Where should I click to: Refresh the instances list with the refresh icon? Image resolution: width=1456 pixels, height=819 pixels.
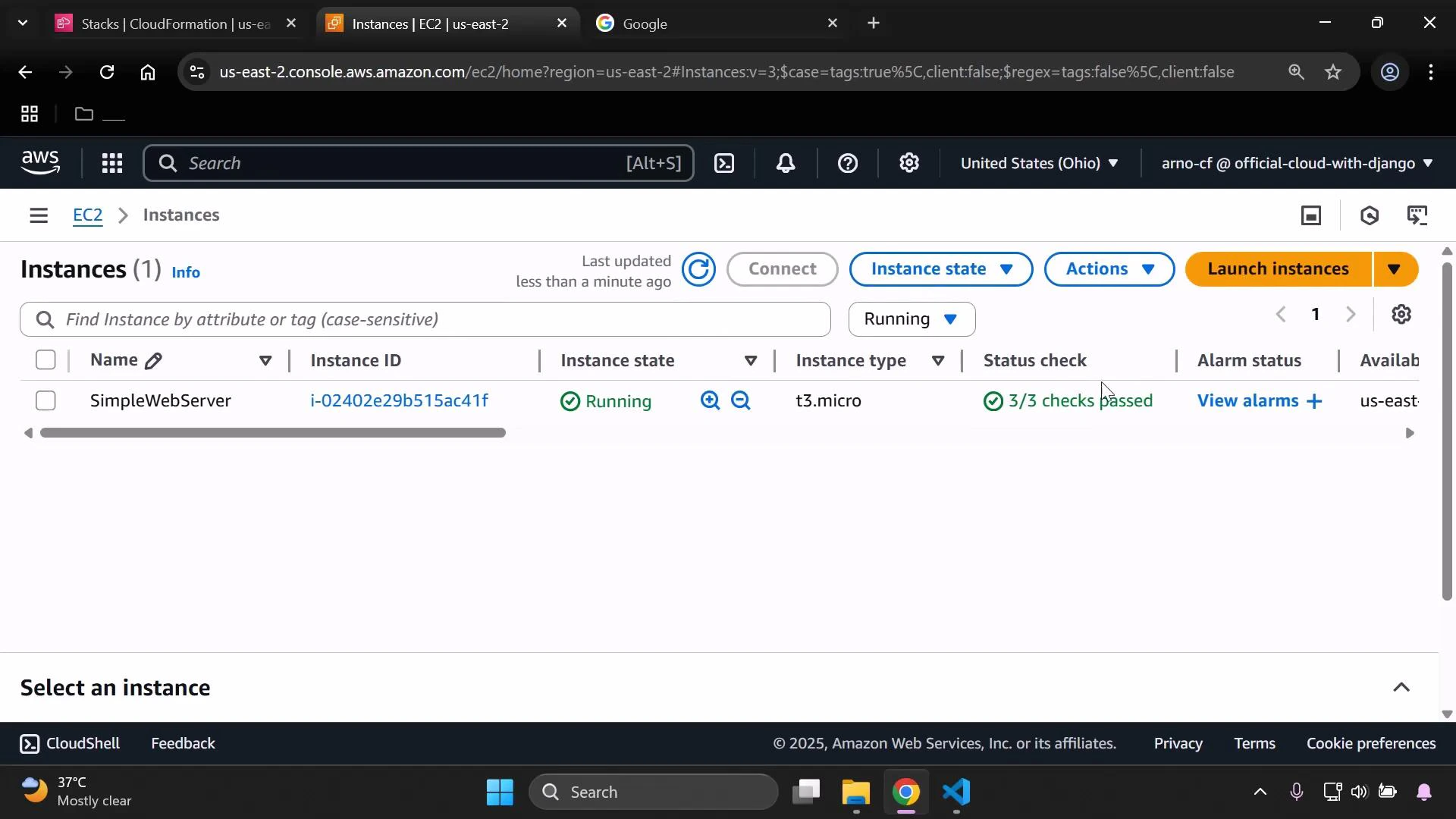click(x=698, y=270)
